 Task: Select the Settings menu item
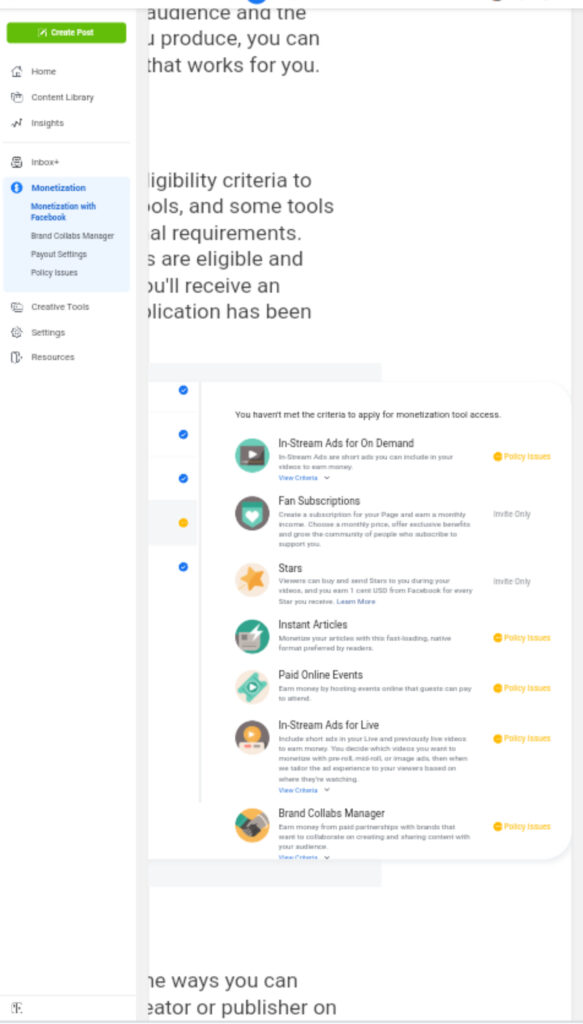pos(48,332)
